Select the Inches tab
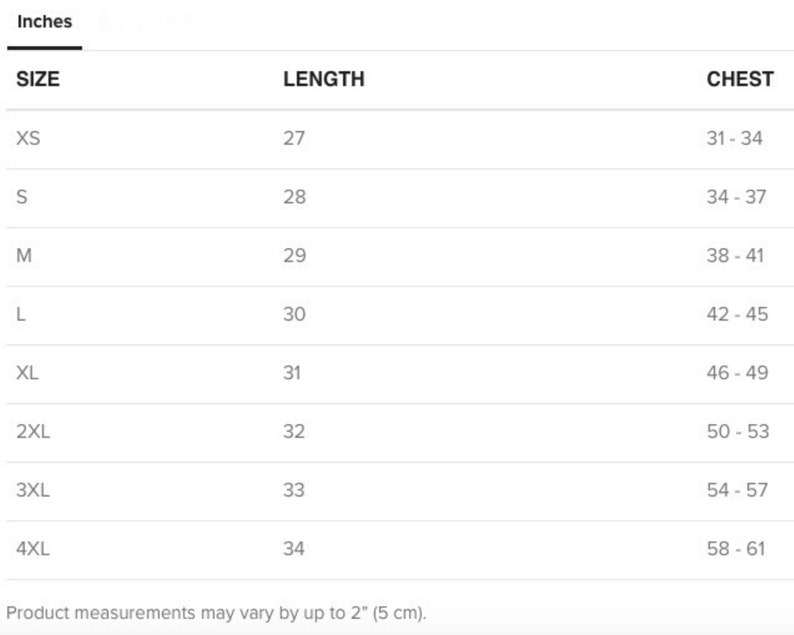794x635 pixels. (x=45, y=22)
